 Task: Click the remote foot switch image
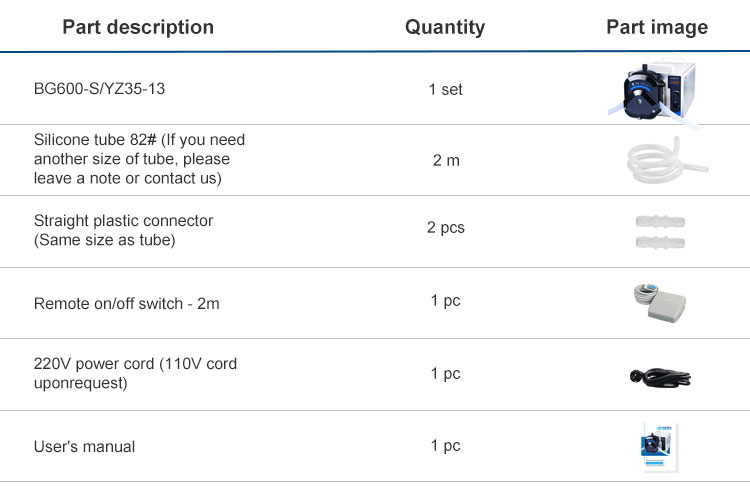(x=660, y=303)
